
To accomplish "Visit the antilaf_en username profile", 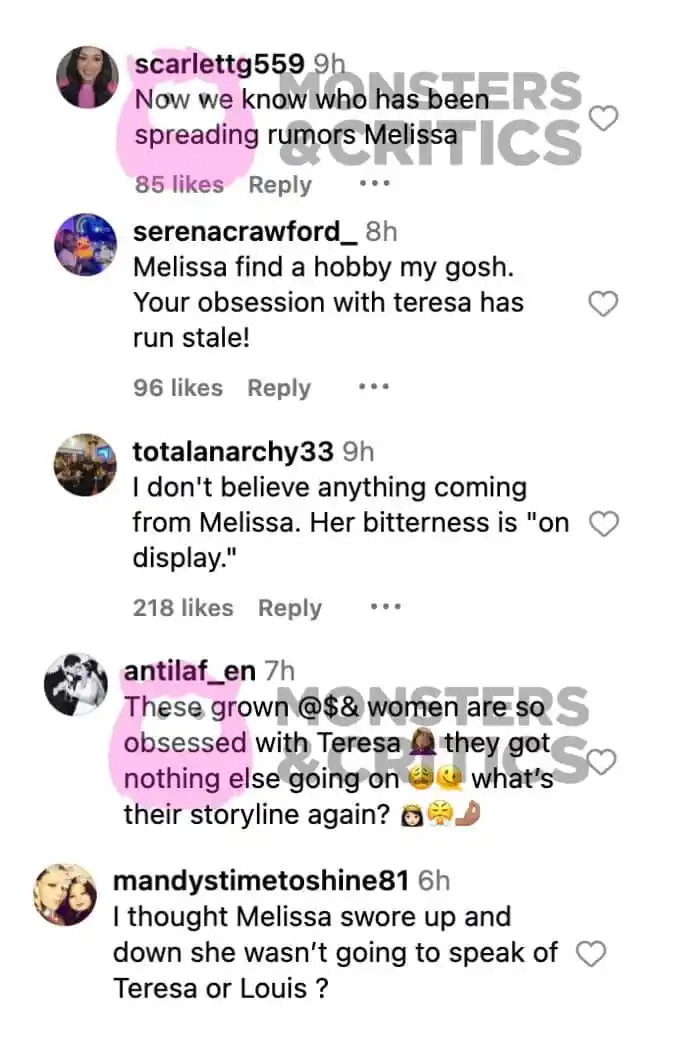I will 189,671.
